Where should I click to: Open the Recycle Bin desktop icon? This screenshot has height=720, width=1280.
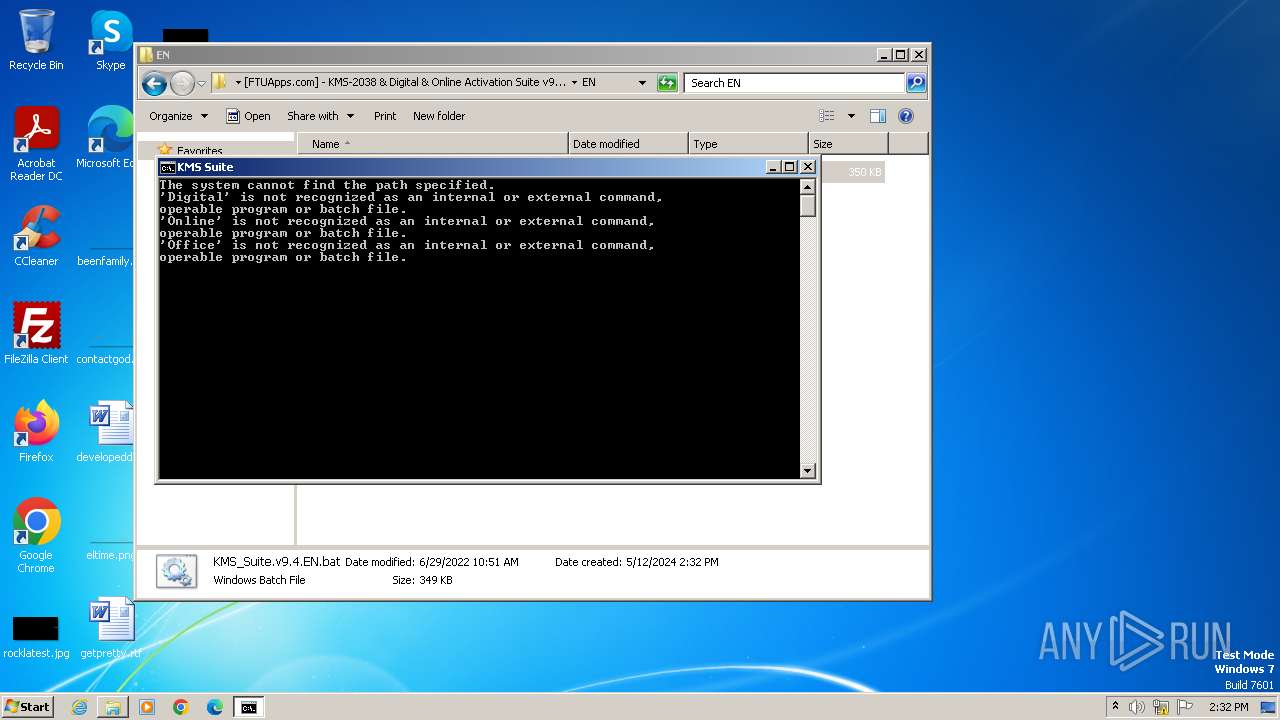36,40
